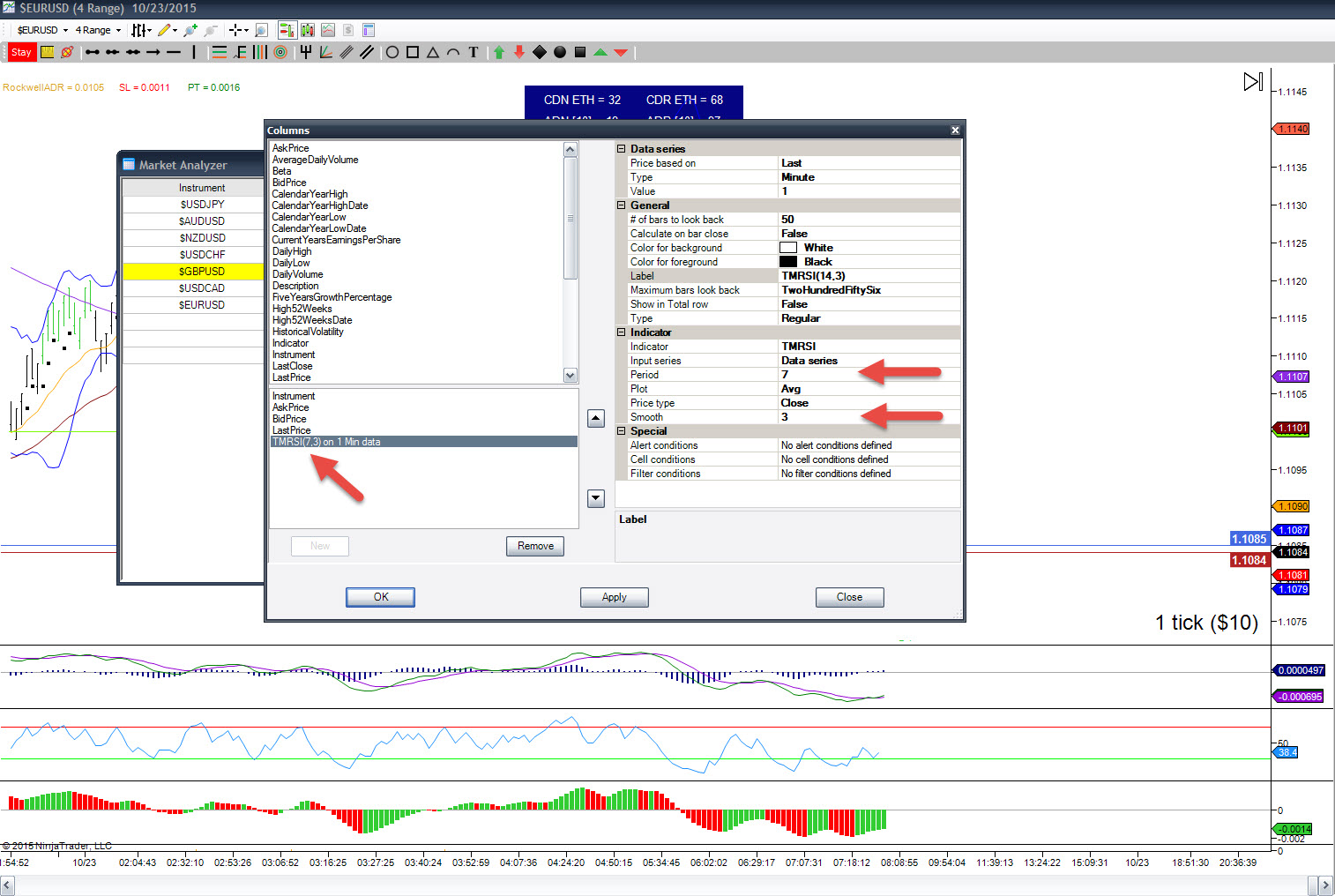Open the crosshair cursor dropdown
The width and height of the screenshot is (1335, 896).
click(240, 30)
